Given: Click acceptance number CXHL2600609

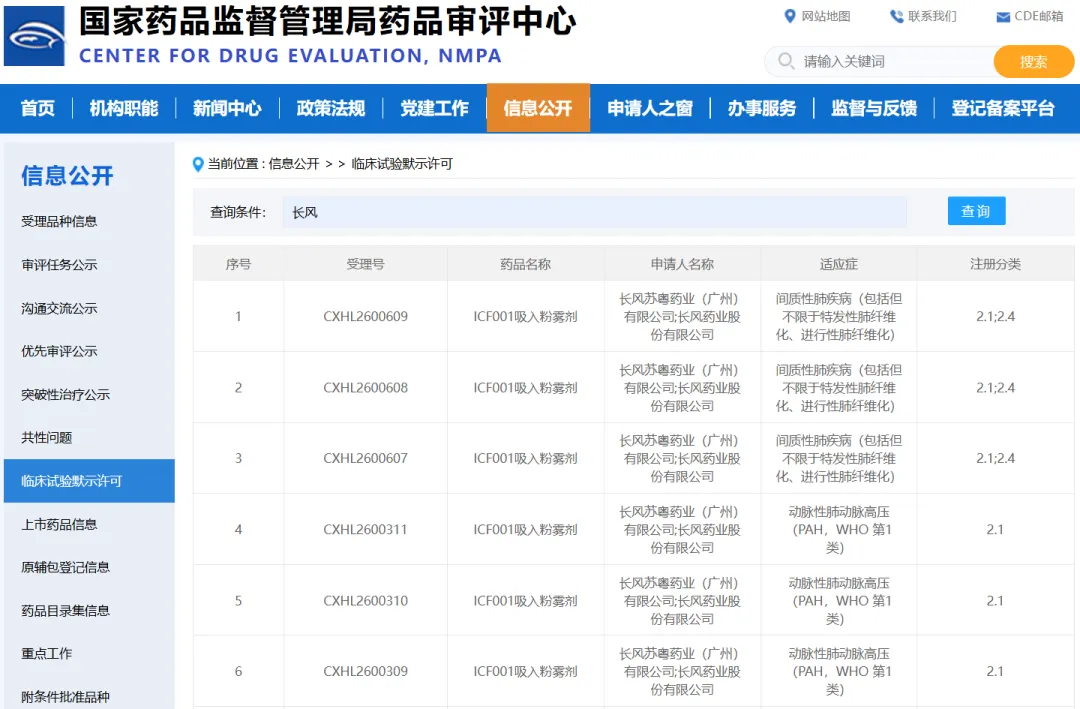Looking at the screenshot, I should click(x=366, y=316).
